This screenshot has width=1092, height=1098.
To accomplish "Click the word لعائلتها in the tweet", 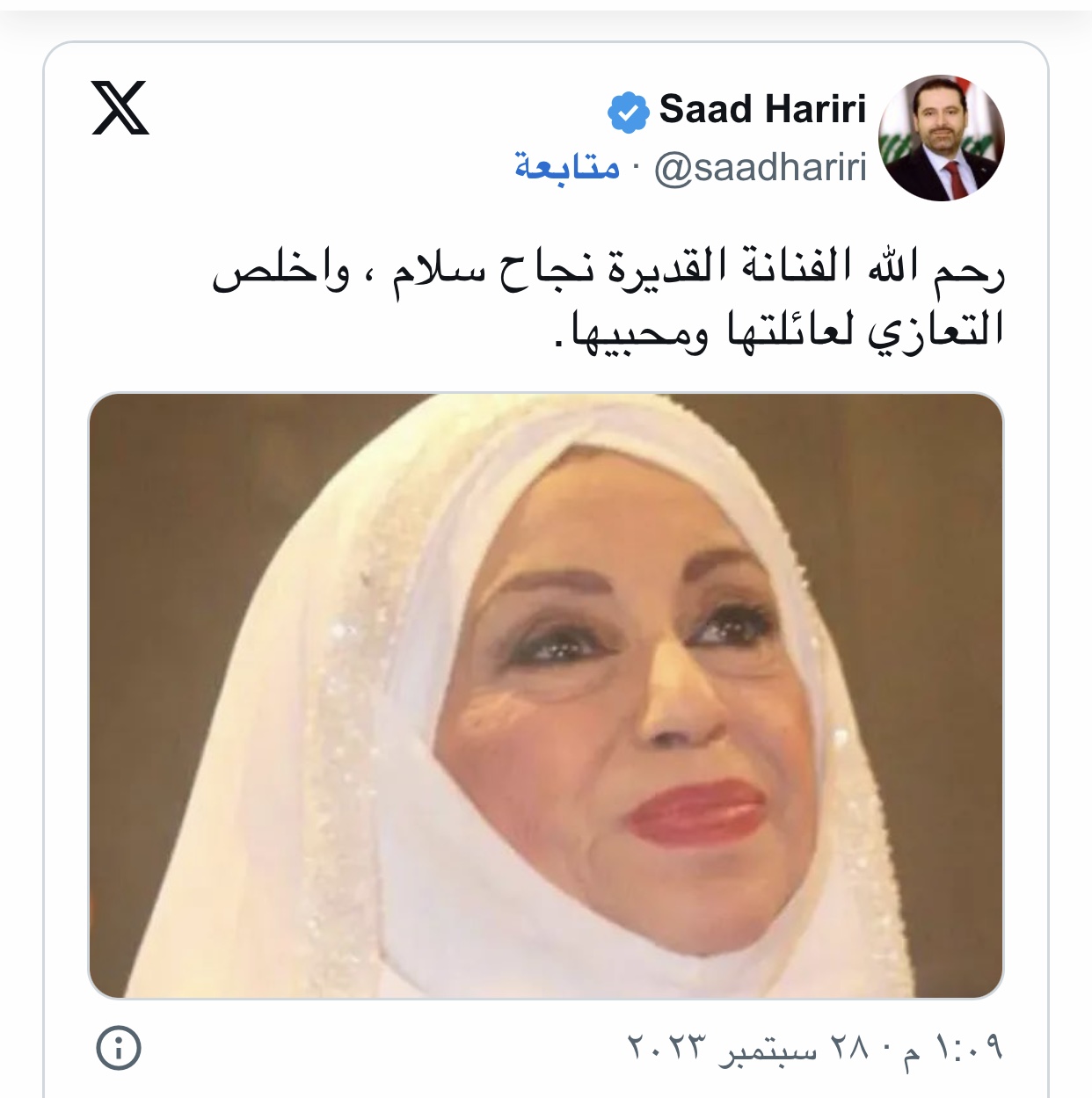I will coord(790,329).
